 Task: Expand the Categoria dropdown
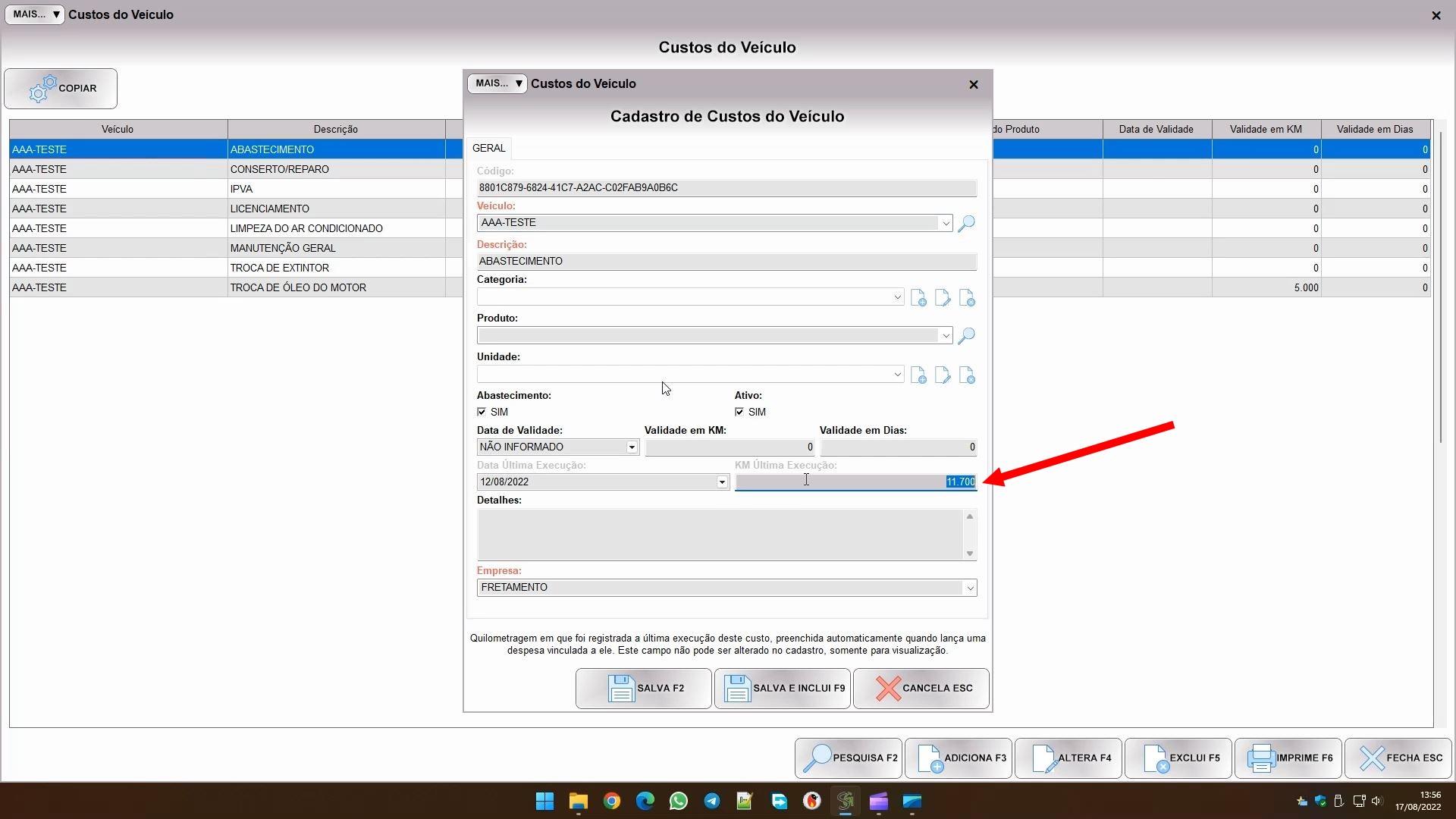click(x=897, y=297)
